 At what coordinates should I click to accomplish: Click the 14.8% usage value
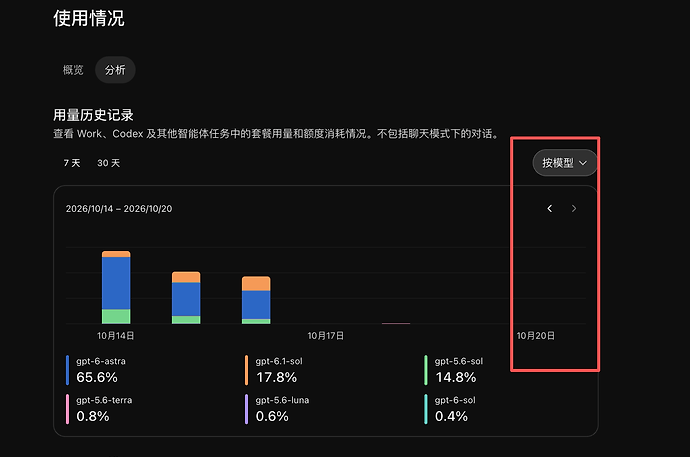tap(455, 377)
